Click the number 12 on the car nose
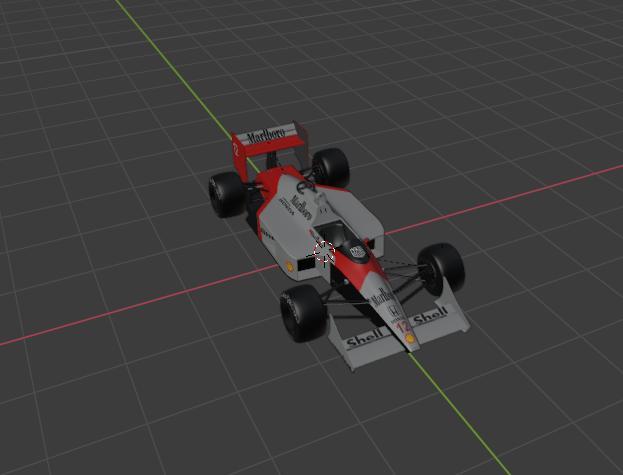This screenshot has width=623, height=475. 404,327
